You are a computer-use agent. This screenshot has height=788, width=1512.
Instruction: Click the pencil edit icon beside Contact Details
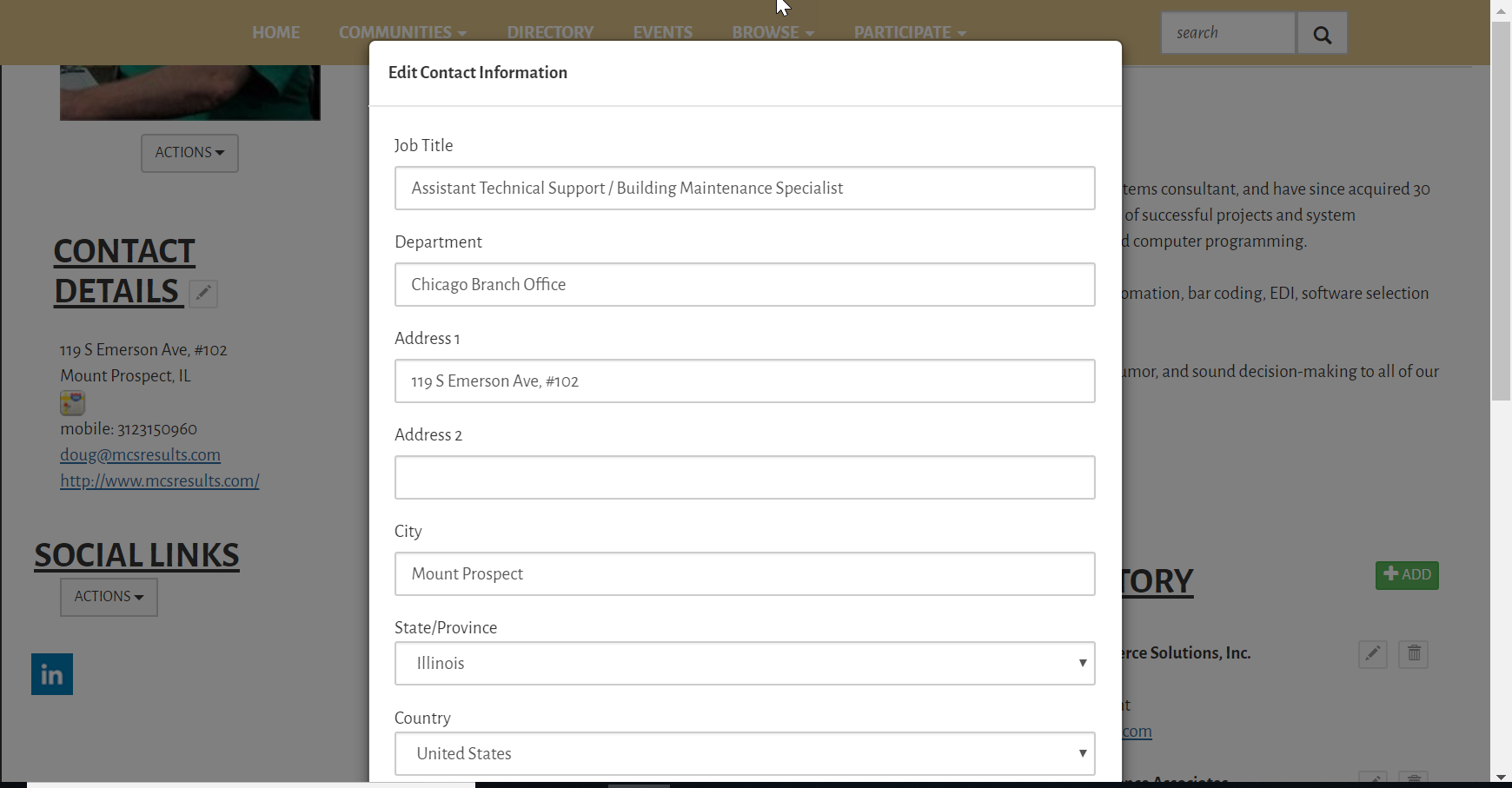click(203, 294)
